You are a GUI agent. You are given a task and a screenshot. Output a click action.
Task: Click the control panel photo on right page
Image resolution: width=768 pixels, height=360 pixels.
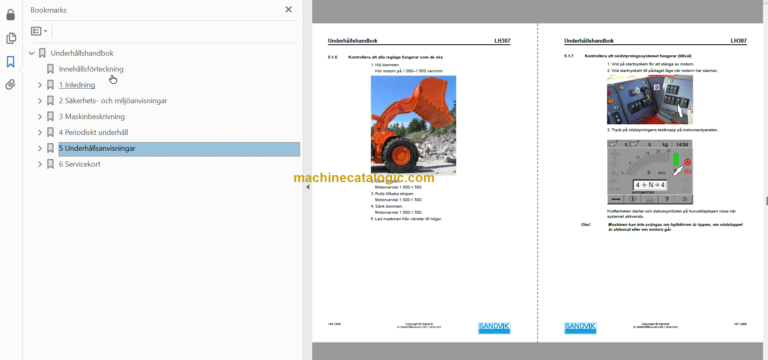pyautogui.click(x=649, y=99)
